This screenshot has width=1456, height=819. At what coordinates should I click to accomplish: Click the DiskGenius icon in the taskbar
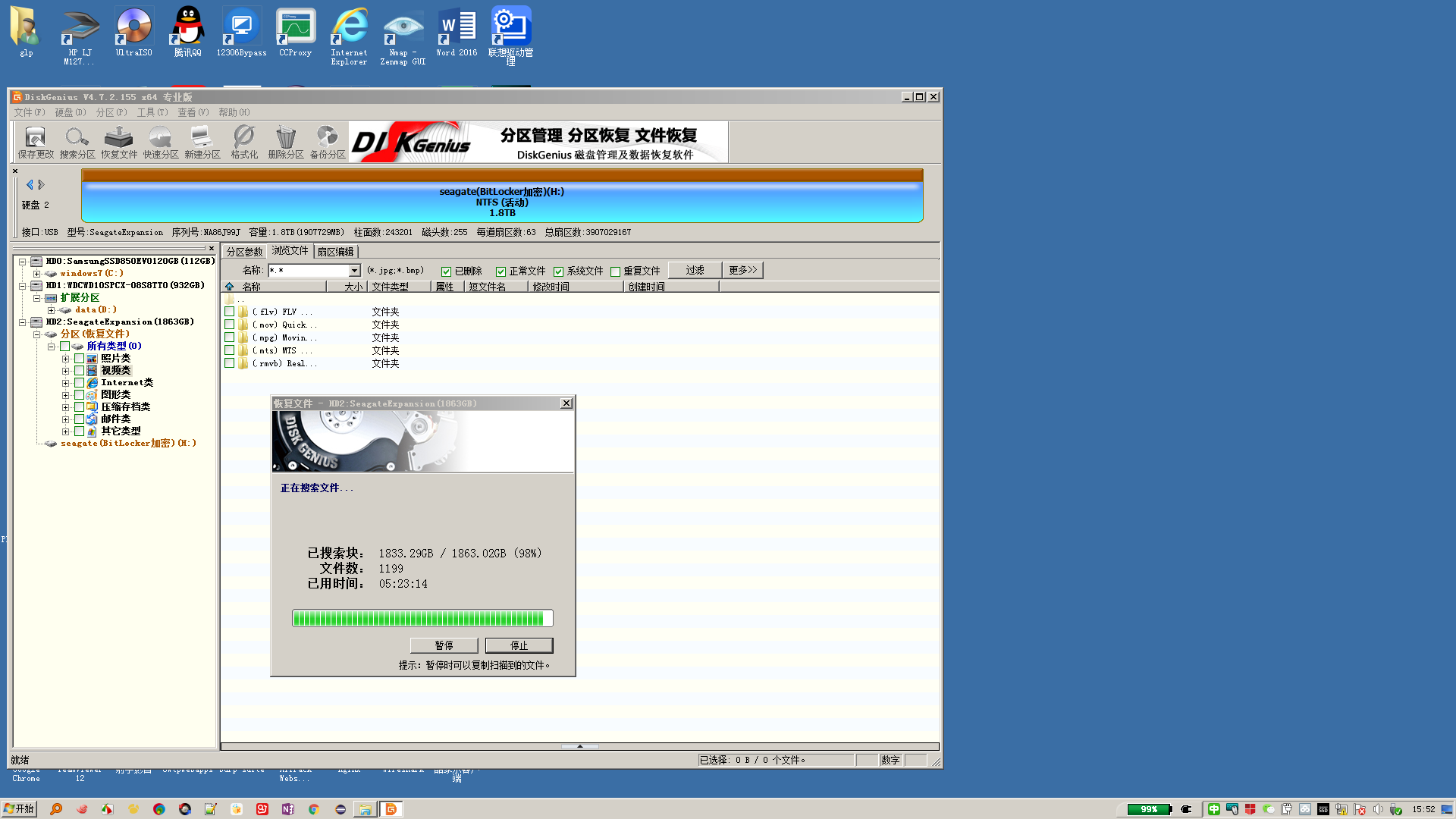coord(391,809)
